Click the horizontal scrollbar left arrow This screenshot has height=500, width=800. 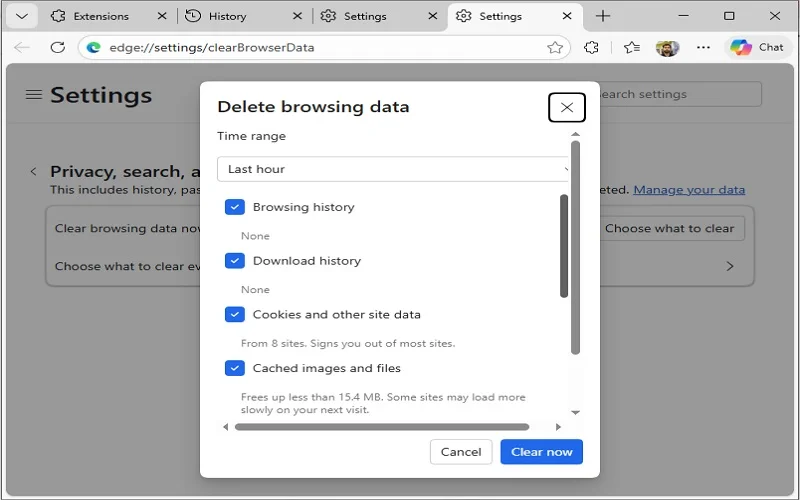pyautogui.click(x=226, y=427)
